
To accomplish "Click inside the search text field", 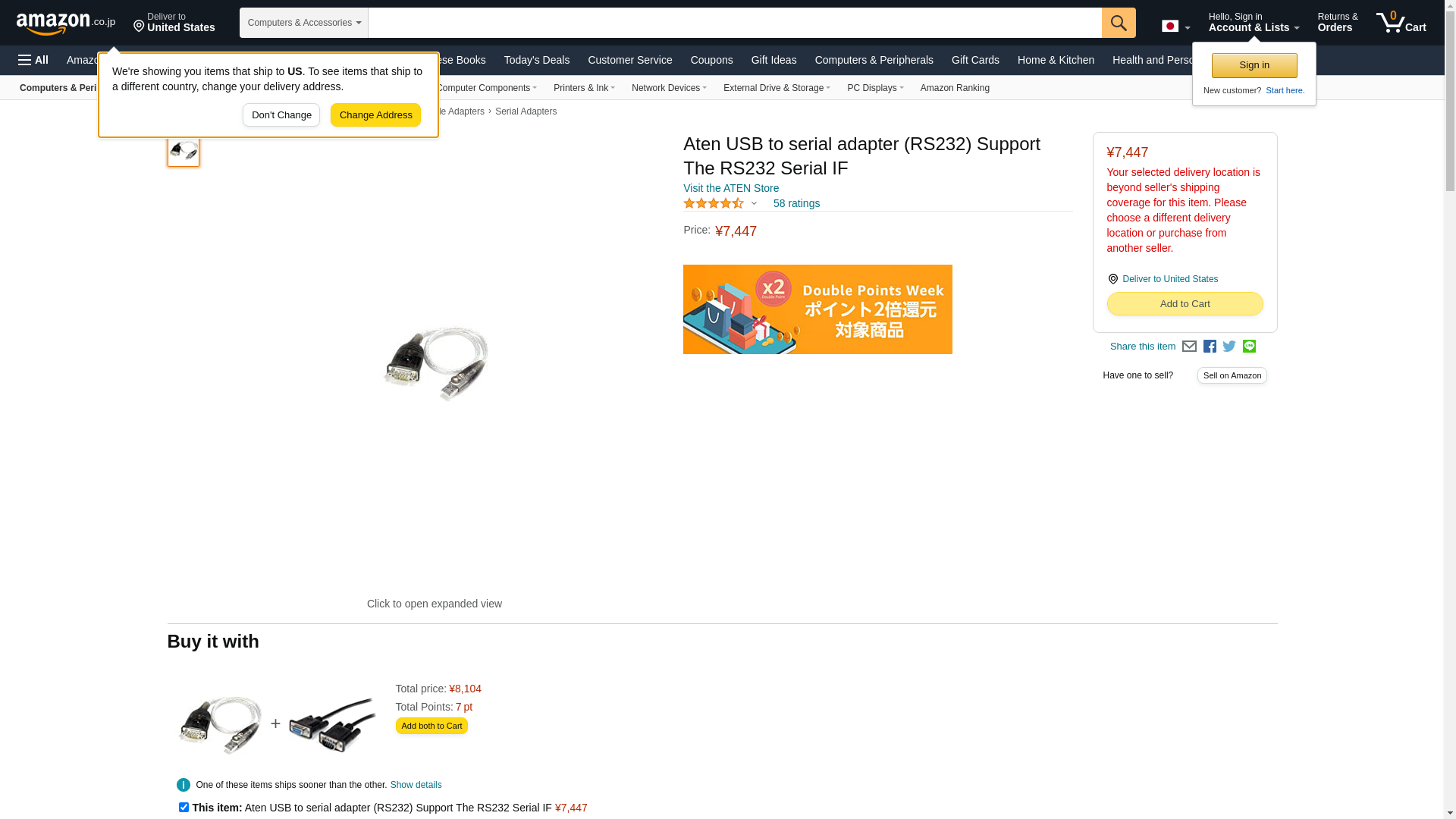I will click(735, 23).
